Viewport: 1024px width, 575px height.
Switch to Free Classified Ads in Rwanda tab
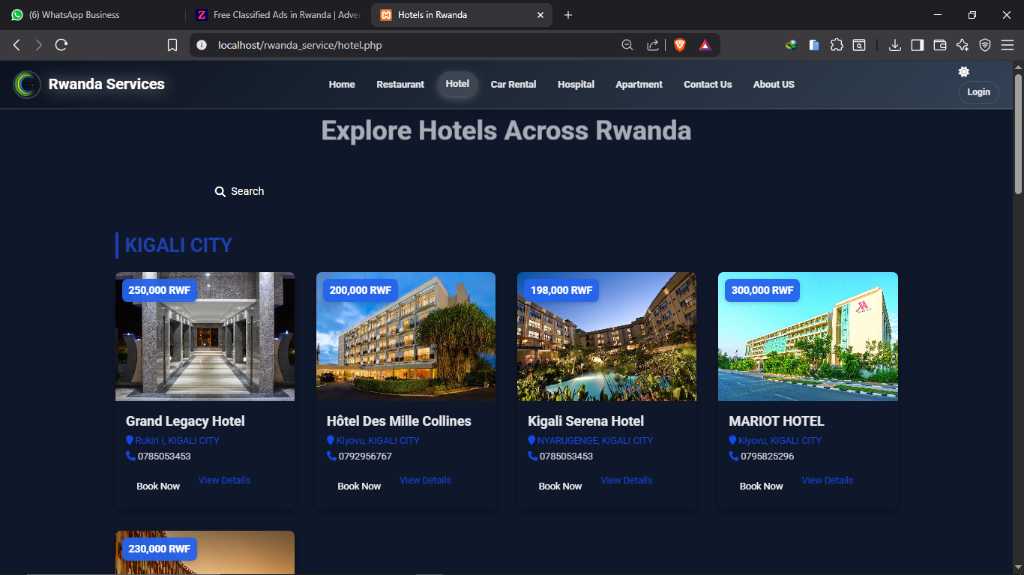click(x=279, y=14)
